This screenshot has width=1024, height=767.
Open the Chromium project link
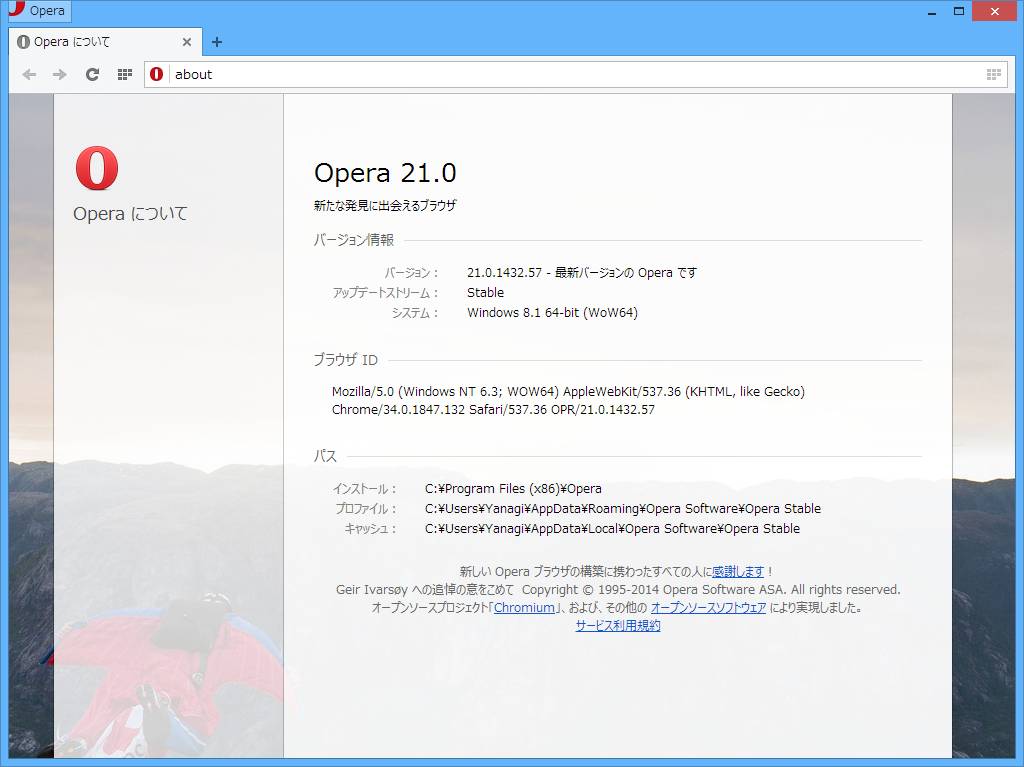point(524,607)
